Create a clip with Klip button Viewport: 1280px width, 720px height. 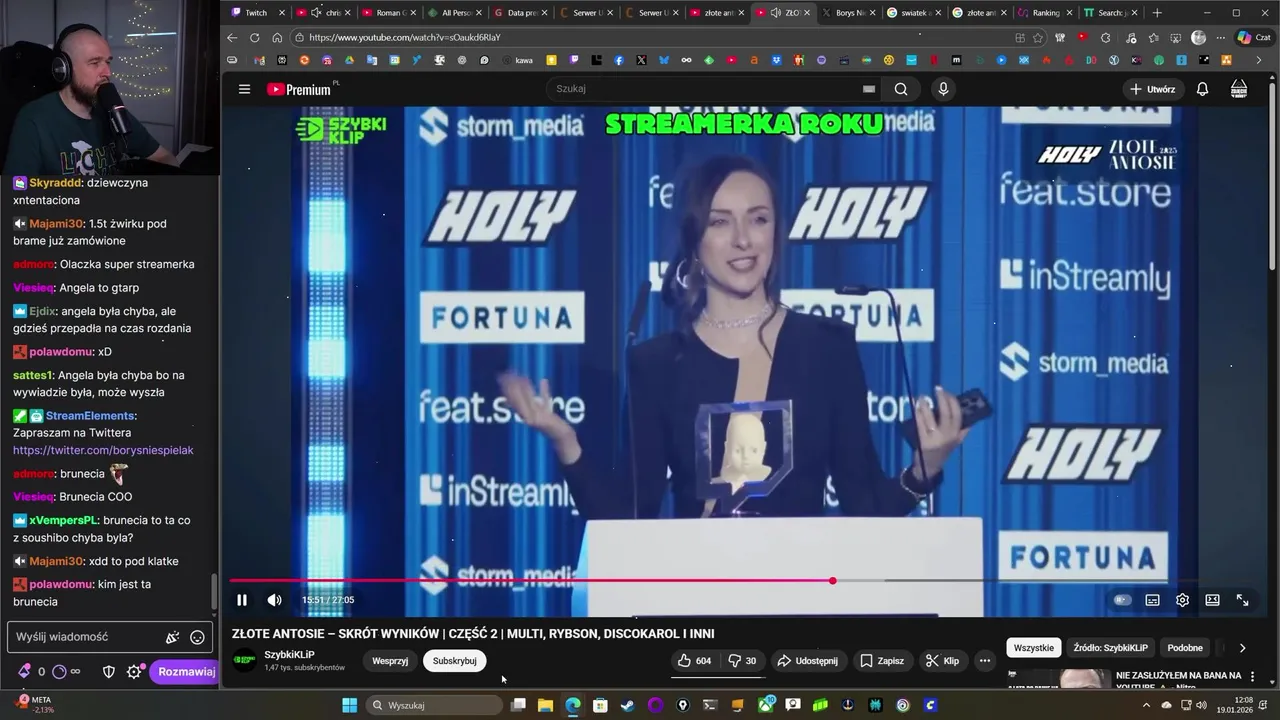pyautogui.click(x=942, y=661)
